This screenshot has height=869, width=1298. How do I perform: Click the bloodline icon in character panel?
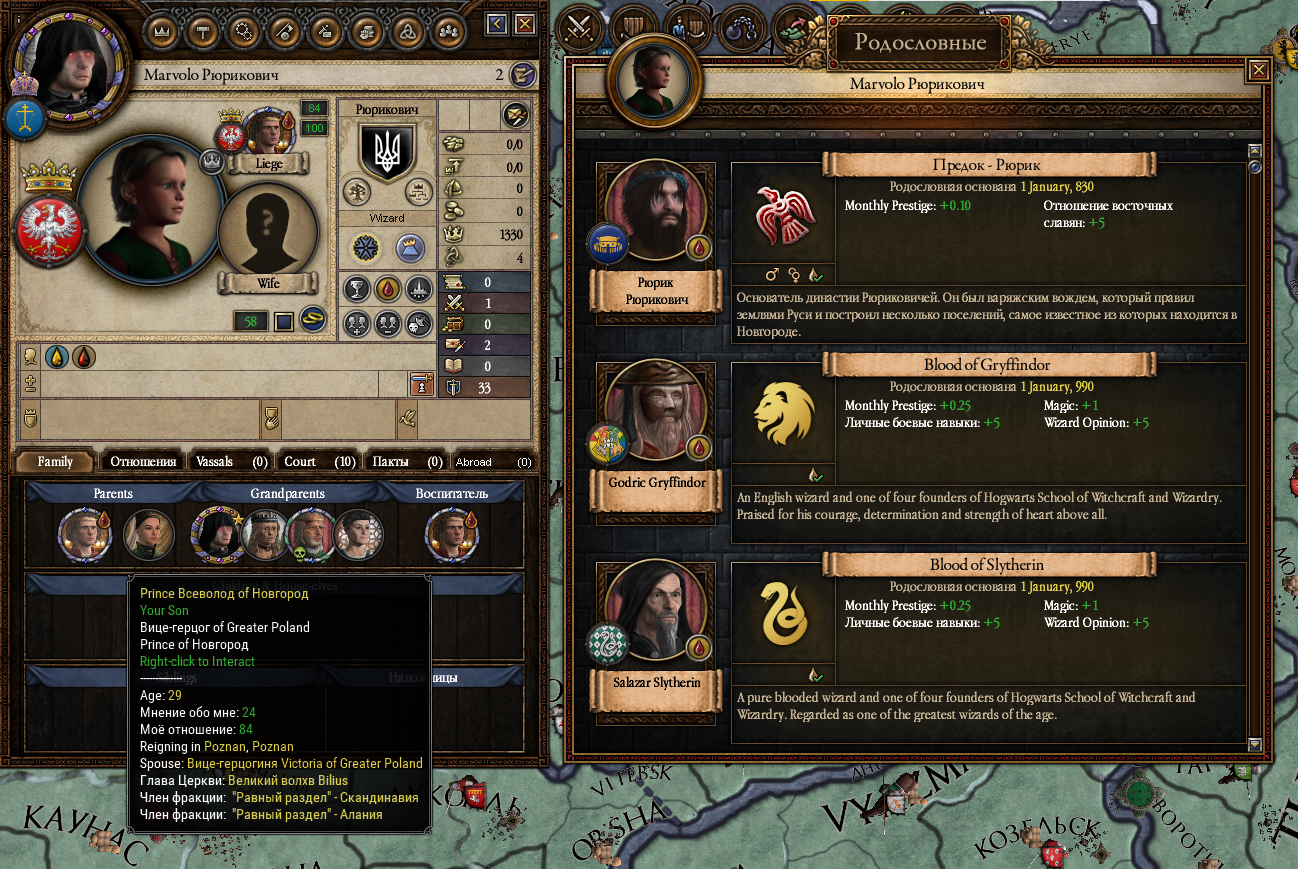pyautogui.click(x=387, y=290)
